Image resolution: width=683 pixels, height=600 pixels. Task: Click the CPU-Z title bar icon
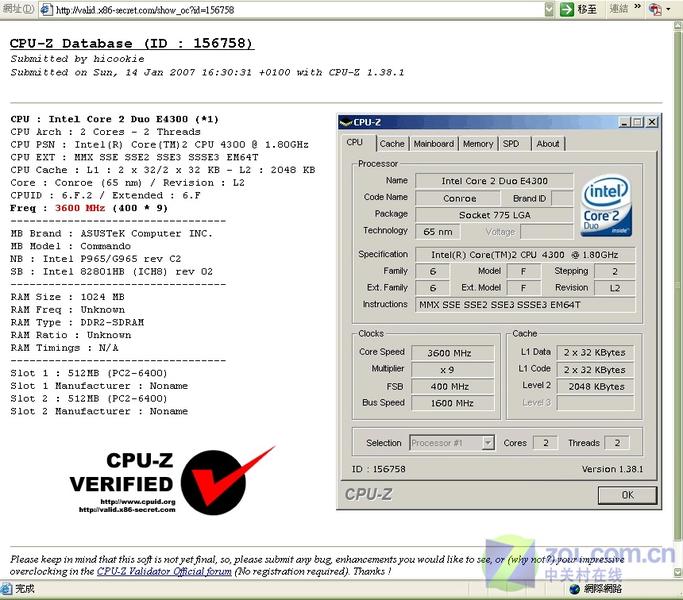(346, 122)
